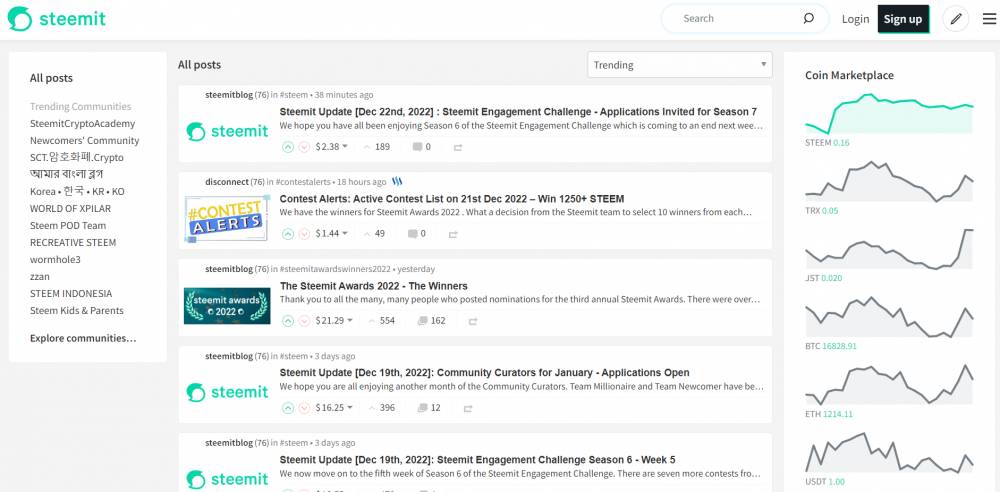Resteem The Steemit Awards 2022 post
The height and width of the screenshot is (492, 1000).
tap(473, 321)
